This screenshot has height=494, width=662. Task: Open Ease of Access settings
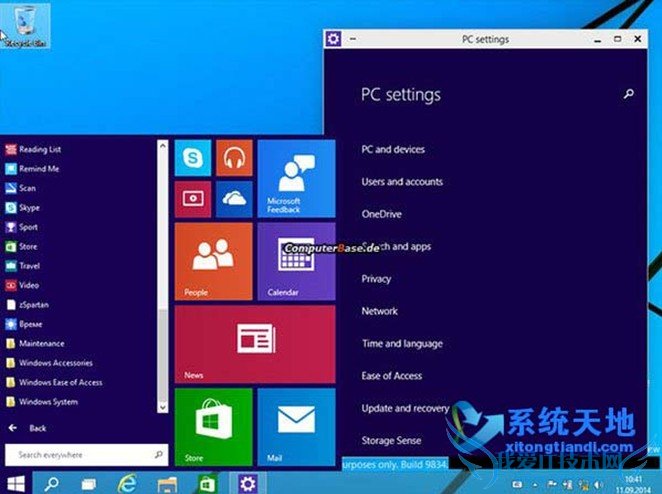[392, 376]
